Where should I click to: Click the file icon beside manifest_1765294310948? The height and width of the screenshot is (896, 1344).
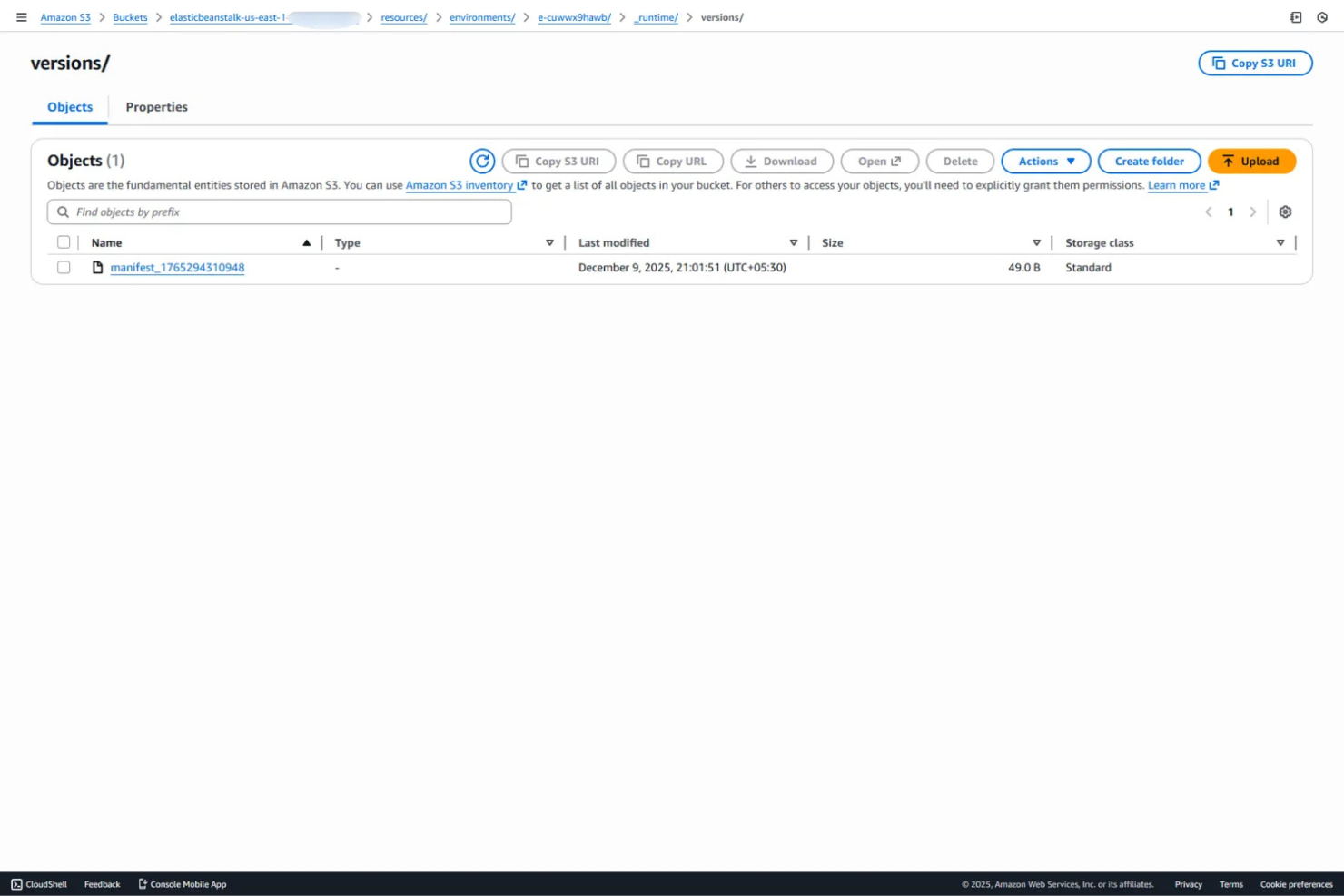coord(97,267)
